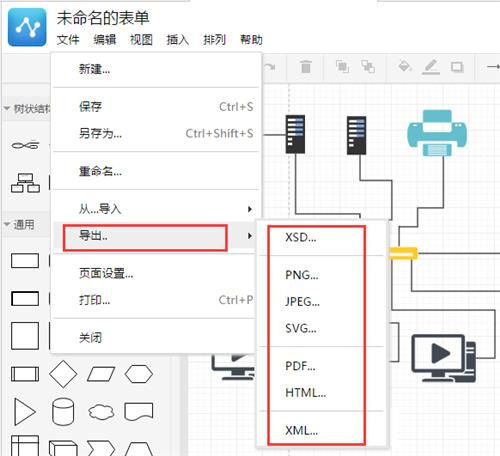Select the chevron step shape
This screenshot has width=500, height=456.
click(x=101, y=448)
